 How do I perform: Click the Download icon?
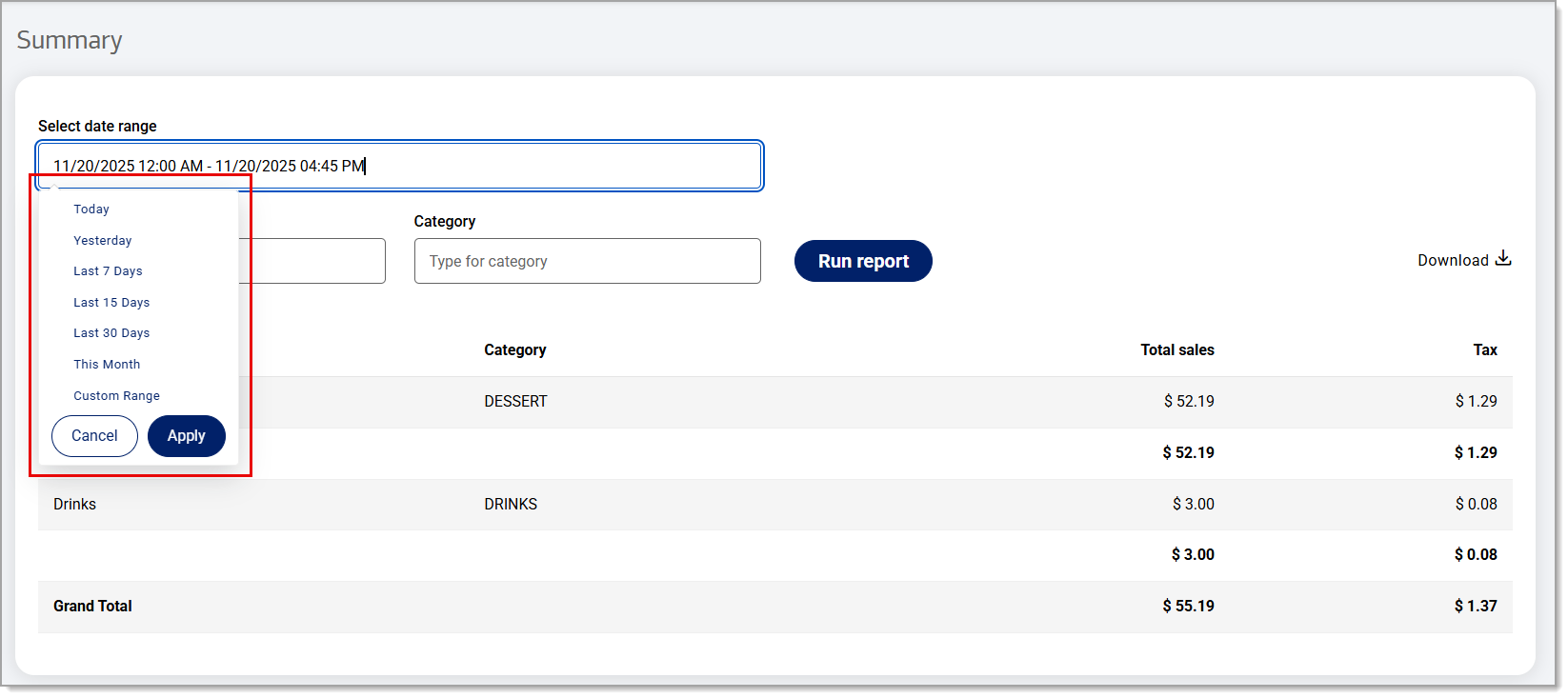(x=1503, y=258)
